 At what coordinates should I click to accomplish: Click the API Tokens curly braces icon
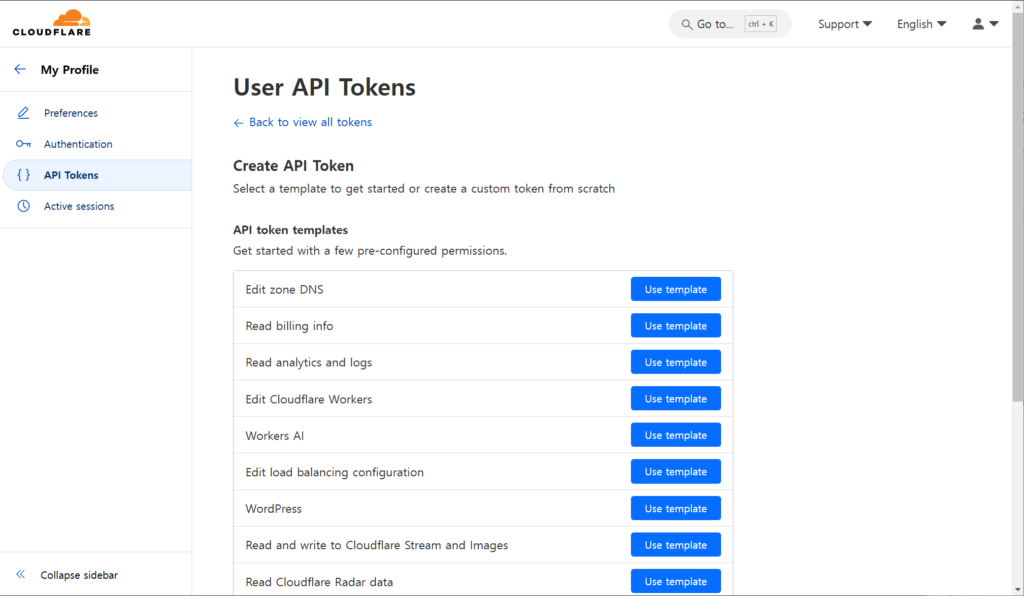[24, 175]
